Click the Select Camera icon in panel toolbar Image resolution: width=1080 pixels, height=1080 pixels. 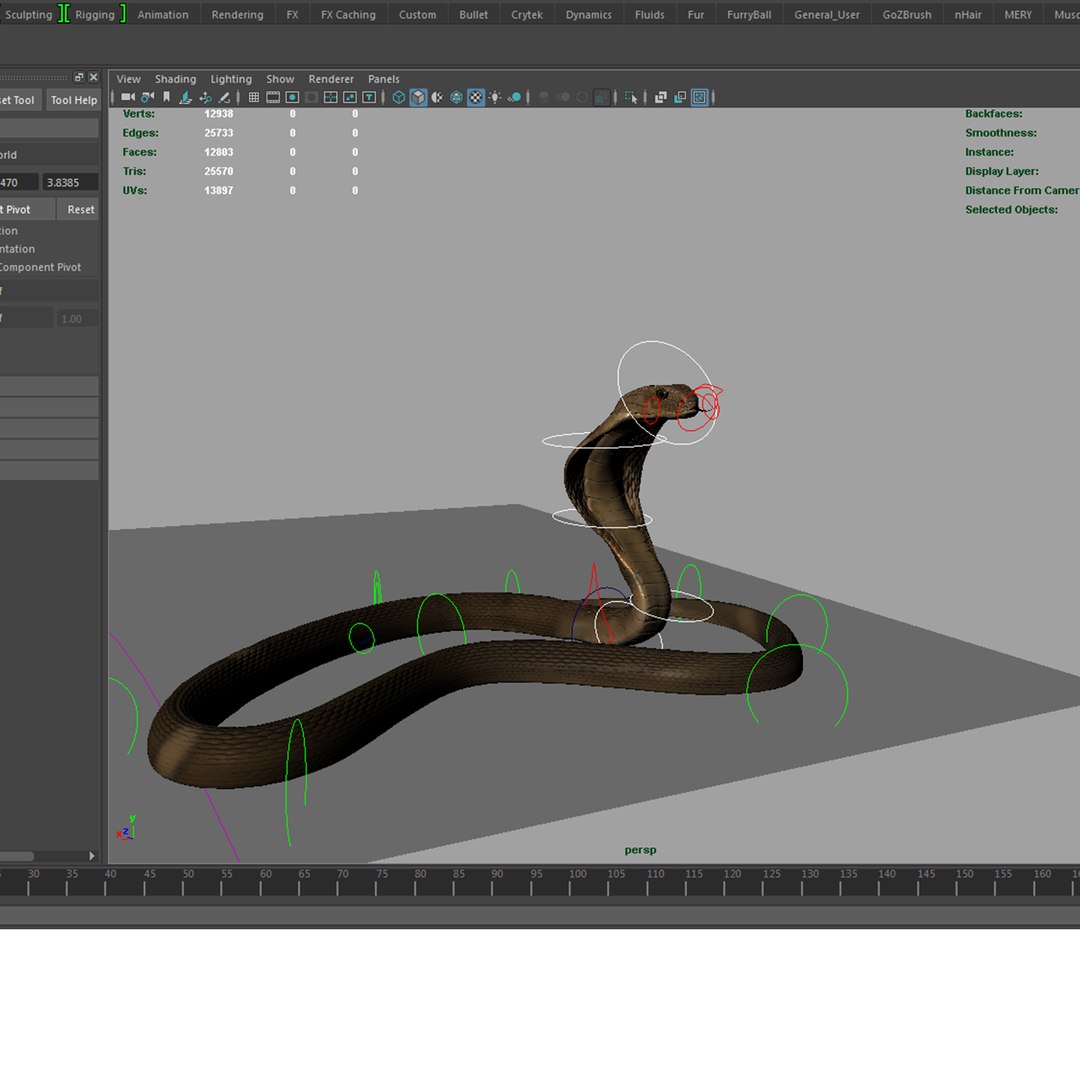(127, 97)
